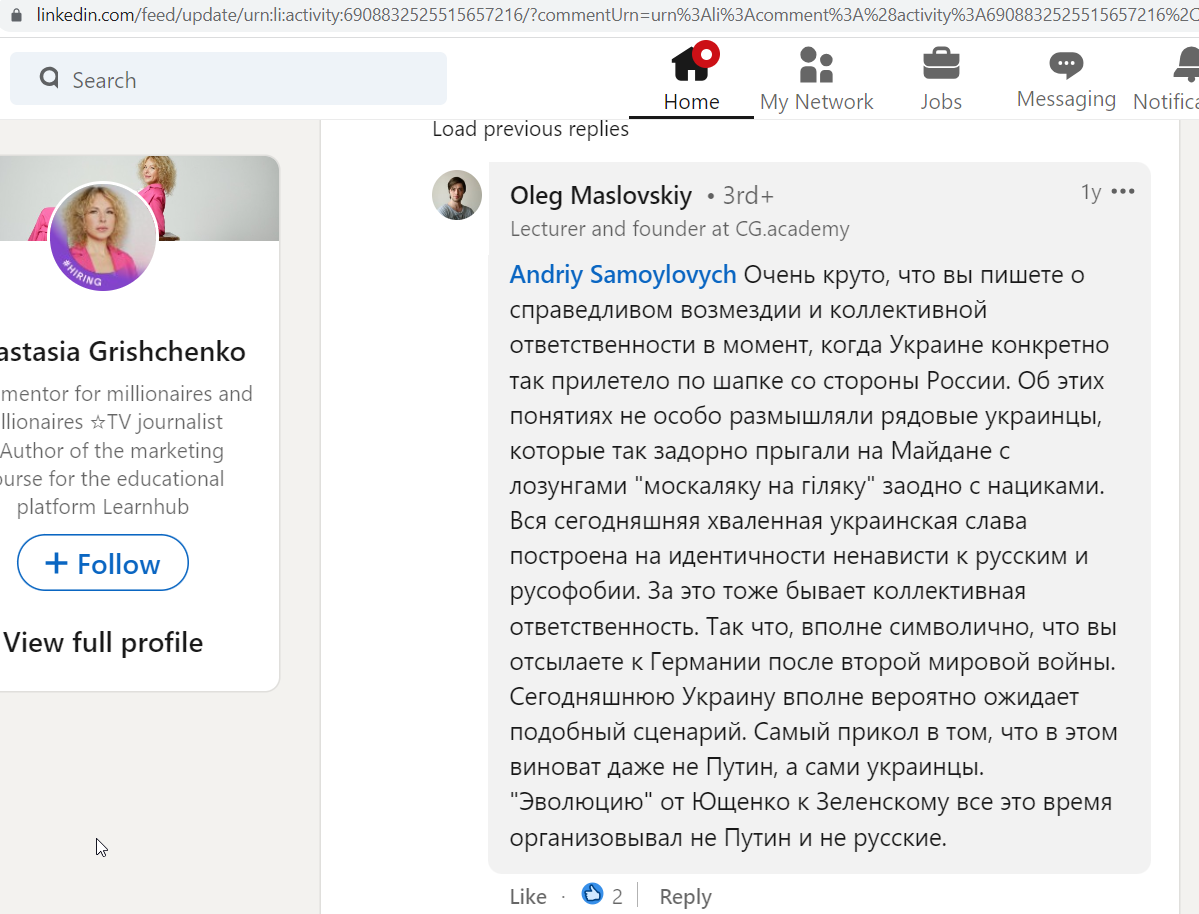
Task: Click the thumbs-up reaction icon under comment
Action: (592, 893)
